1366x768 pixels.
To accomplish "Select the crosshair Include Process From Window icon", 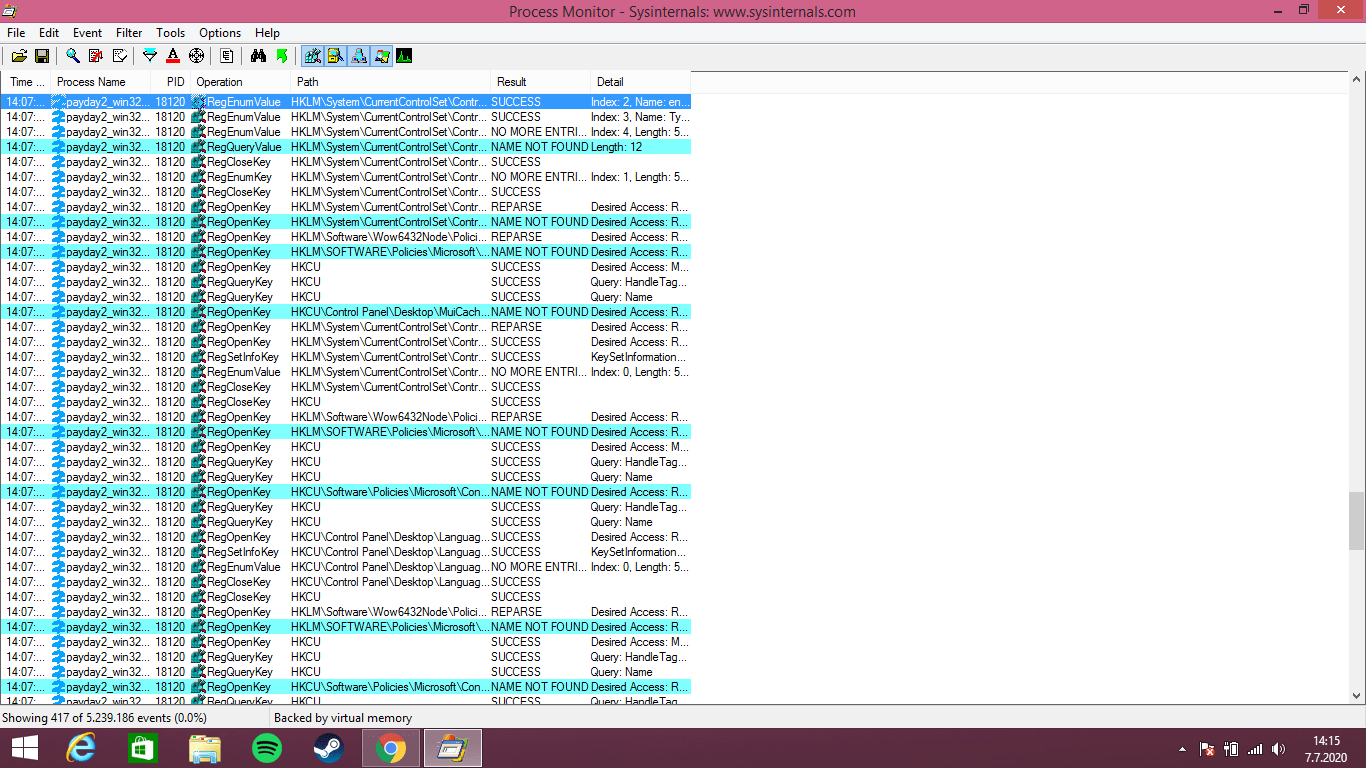I will coord(196,56).
